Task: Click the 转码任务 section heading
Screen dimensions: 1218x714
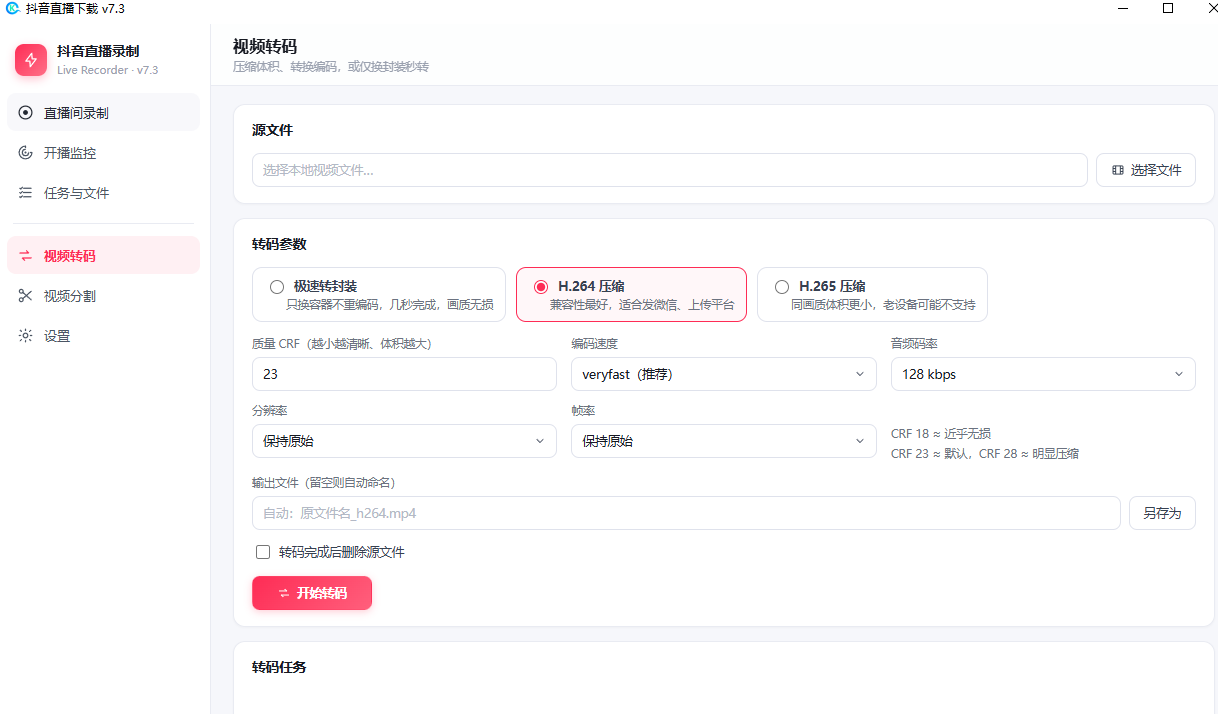Action: 279,667
